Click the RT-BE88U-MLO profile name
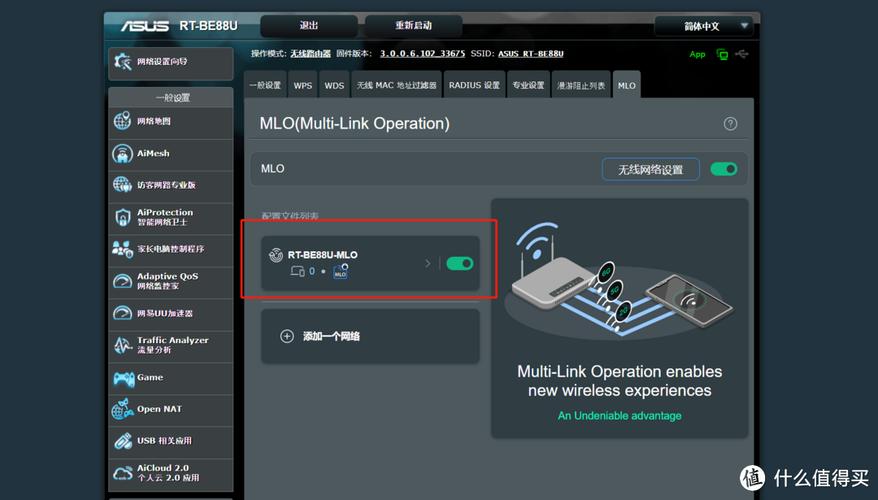 (x=323, y=255)
